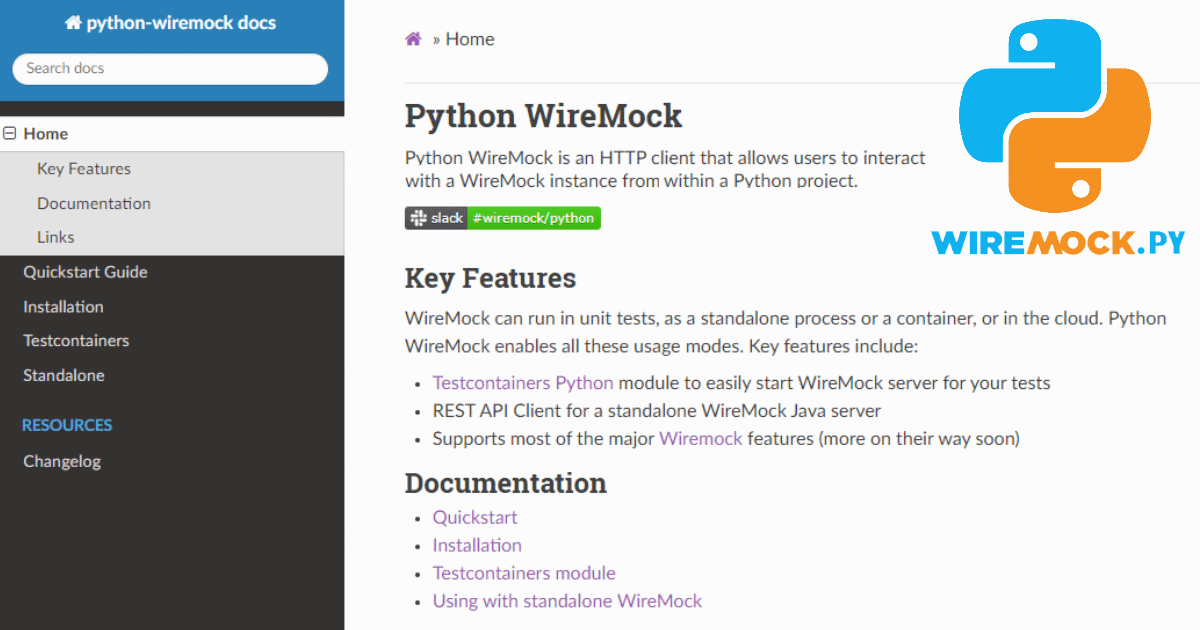Select Home in the sidebar
The width and height of the screenshot is (1200, 630).
pos(46,134)
